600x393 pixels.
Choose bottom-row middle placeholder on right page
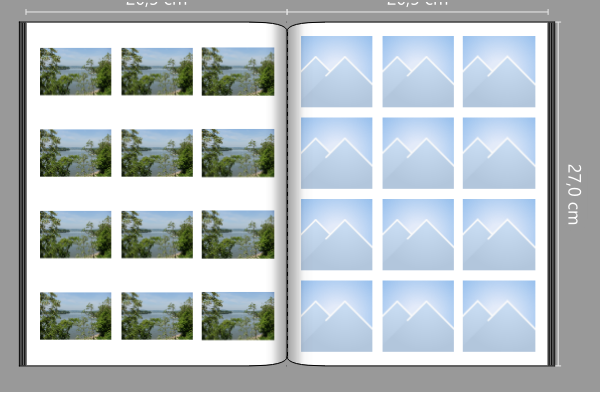[418, 316]
